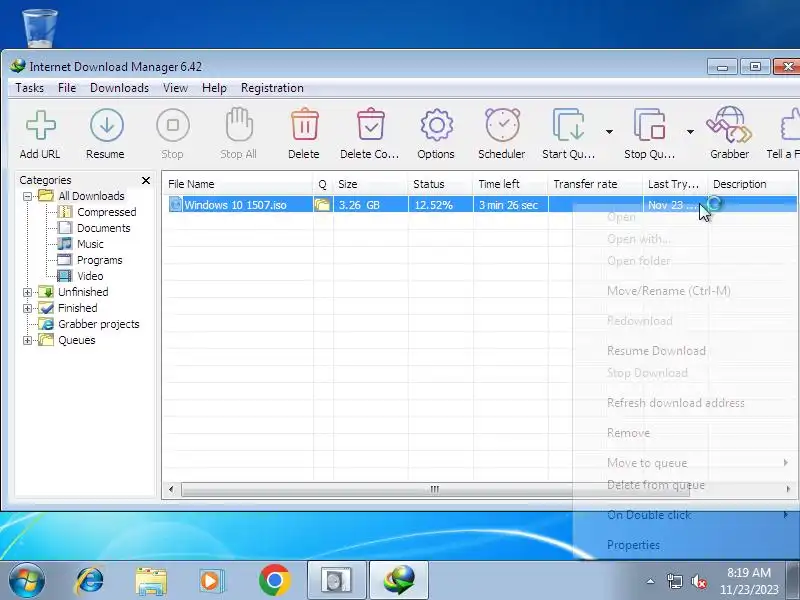Image resolution: width=800 pixels, height=600 pixels.
Task: Open the File menu
Action: (x=67, y=88)
